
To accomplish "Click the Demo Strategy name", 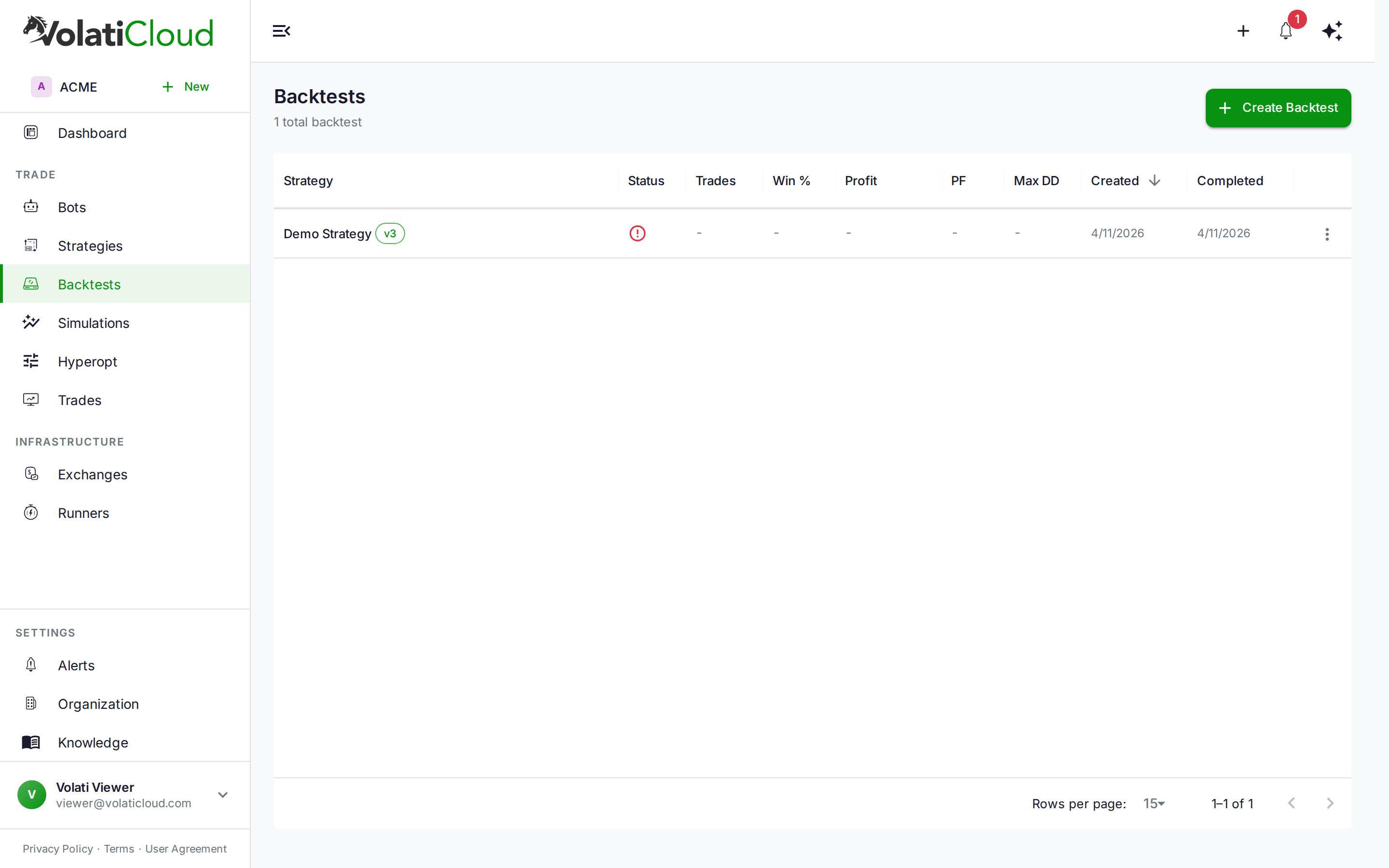I will 327,234.
